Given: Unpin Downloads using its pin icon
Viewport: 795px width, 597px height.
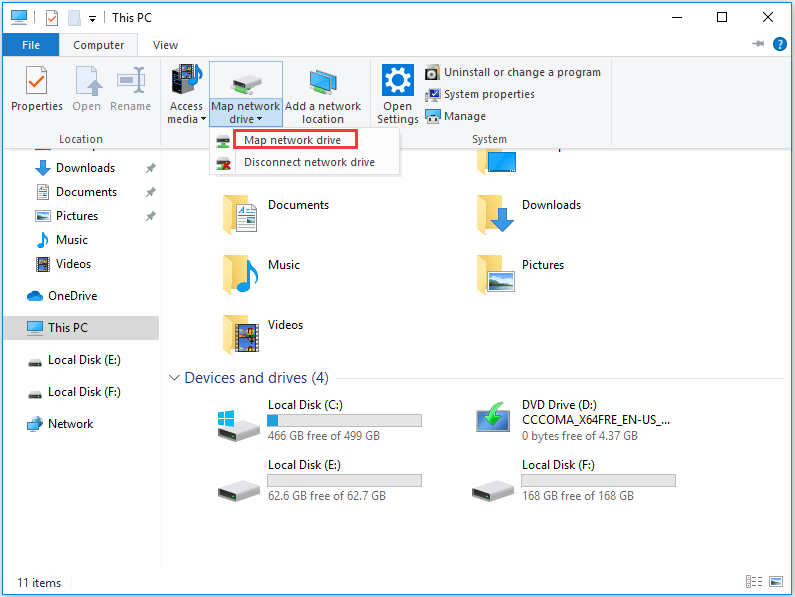Looking at the screenshot, I should (151, 168).
